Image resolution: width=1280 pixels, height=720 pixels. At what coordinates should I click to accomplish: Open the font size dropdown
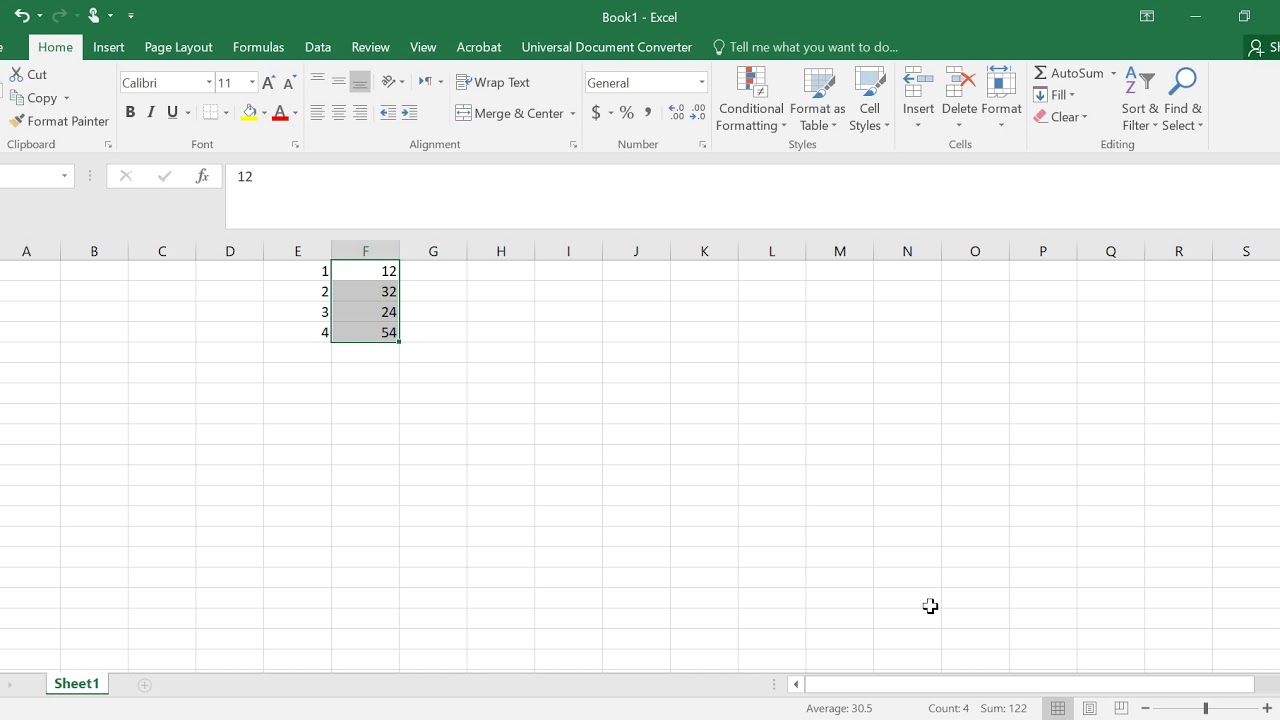click(252, 82)
